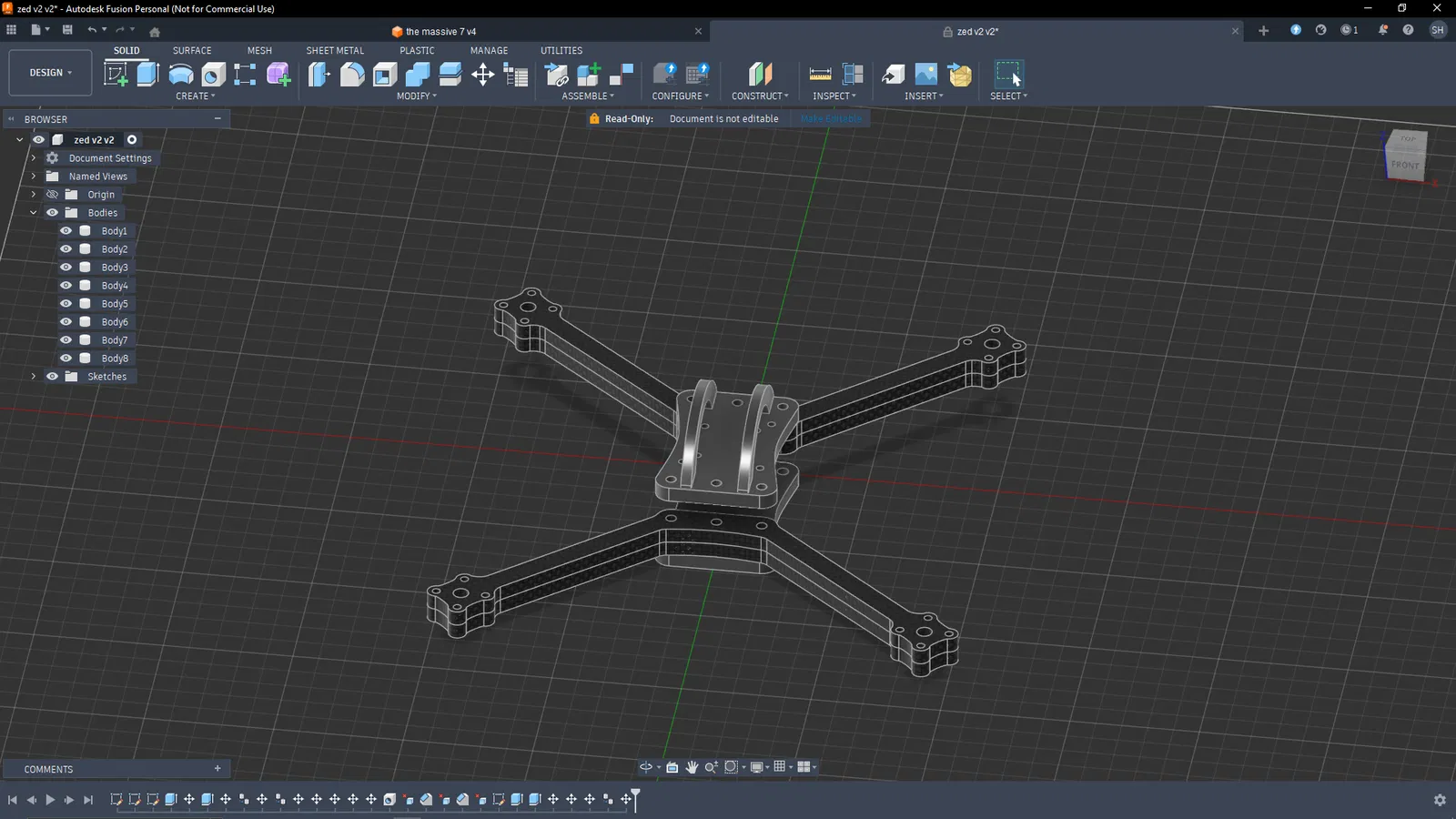This screenshot has width=1456, height=819.
Task: Open the Joint tool under Assemble
Action: pos(622,74)
